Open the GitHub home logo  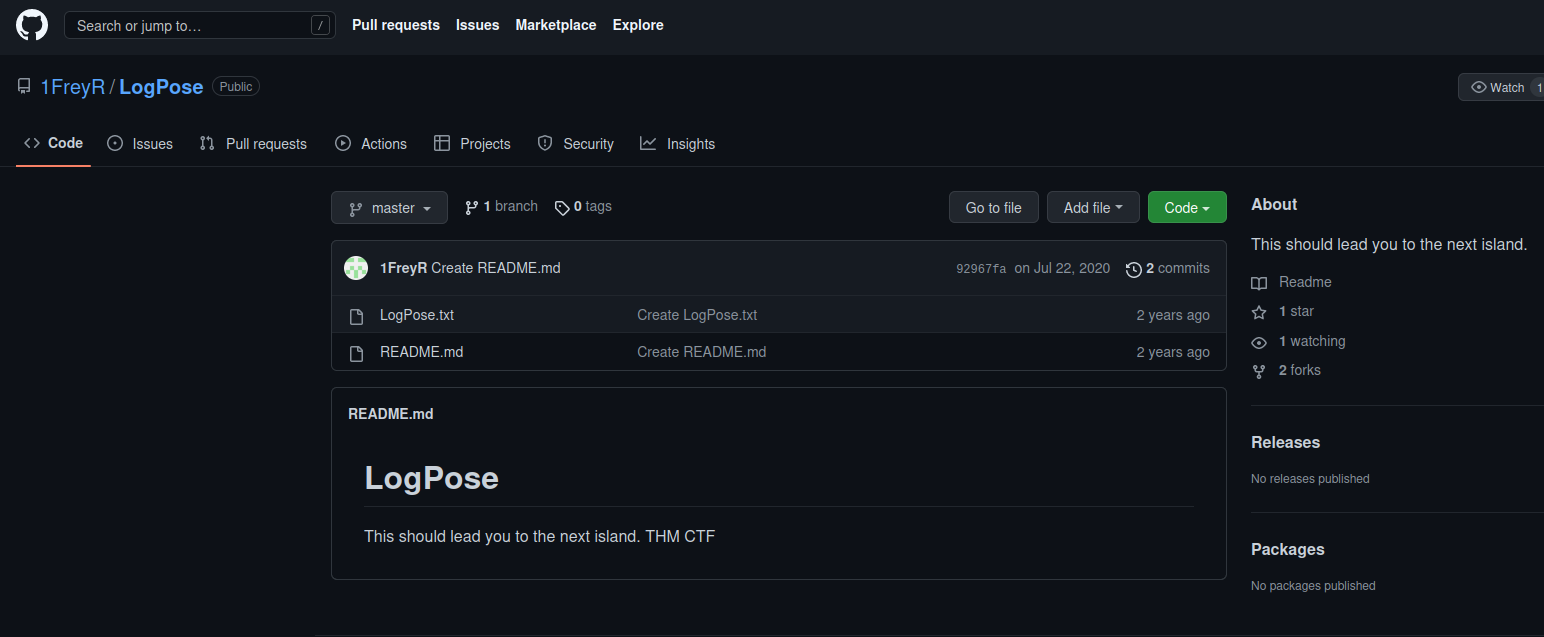tap(32, 25)
